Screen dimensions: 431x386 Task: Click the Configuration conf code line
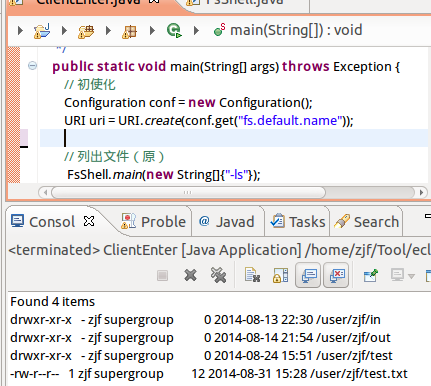188,102
